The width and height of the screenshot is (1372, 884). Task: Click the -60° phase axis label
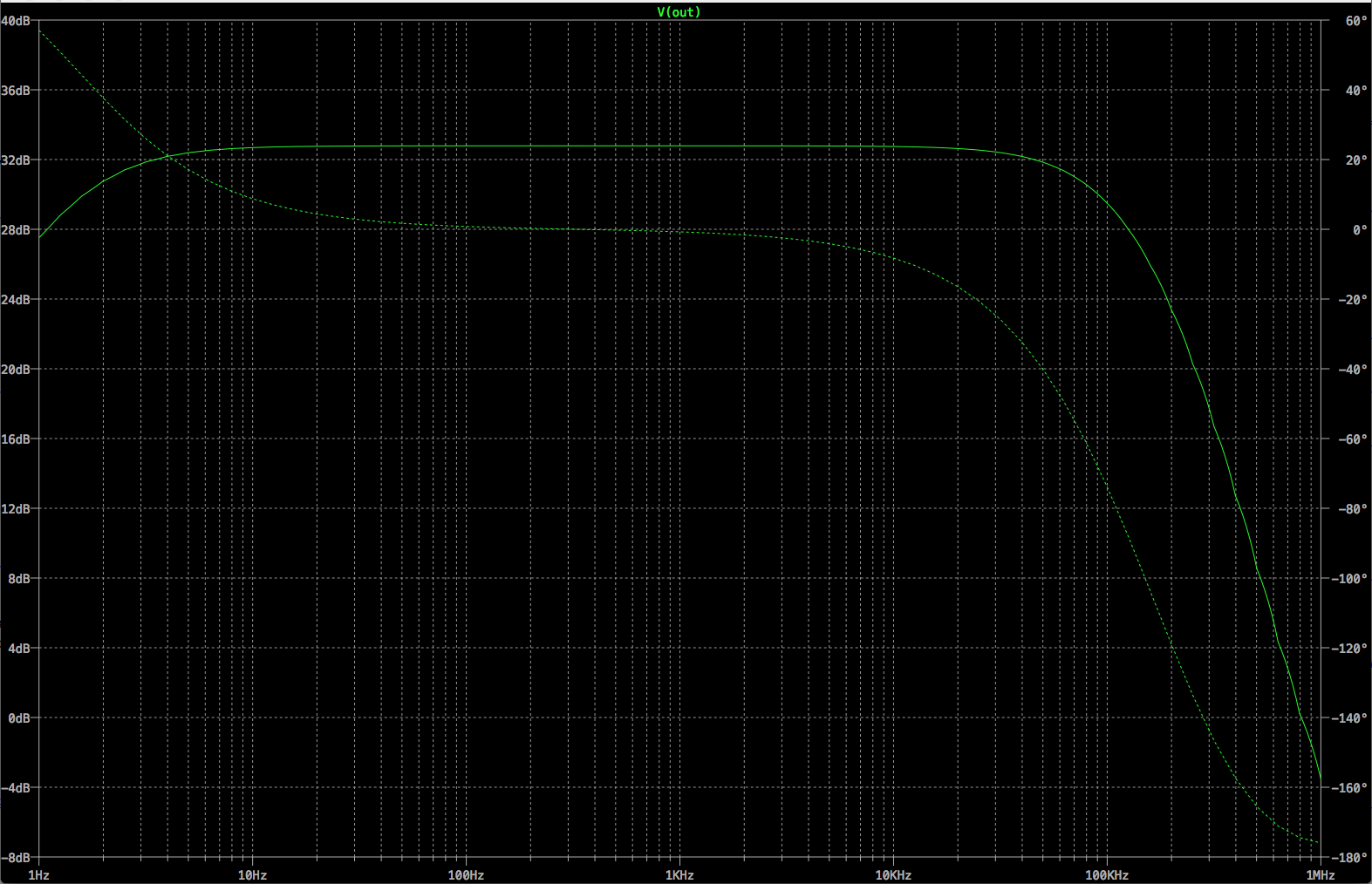coord(1353,439)
